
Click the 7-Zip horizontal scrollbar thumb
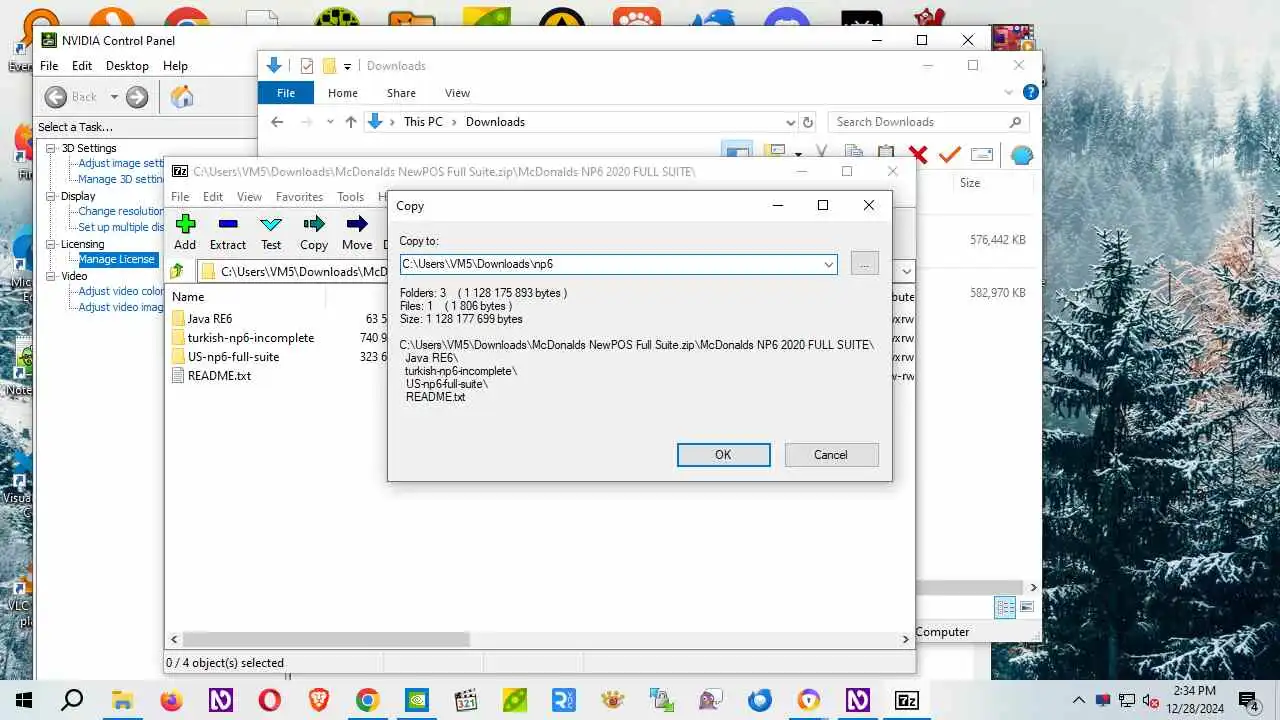pyautogui.click(x=325, y=639)
